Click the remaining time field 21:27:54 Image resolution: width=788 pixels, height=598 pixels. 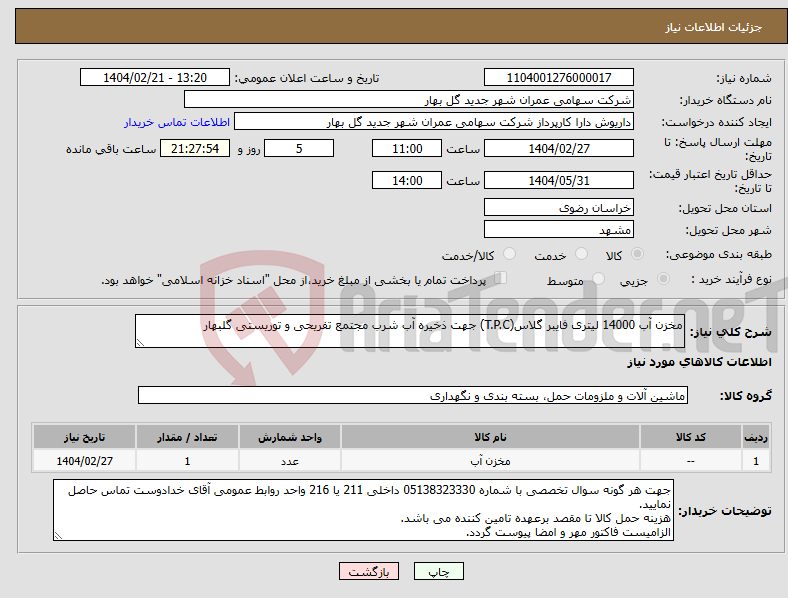click(x=195, y=149)
